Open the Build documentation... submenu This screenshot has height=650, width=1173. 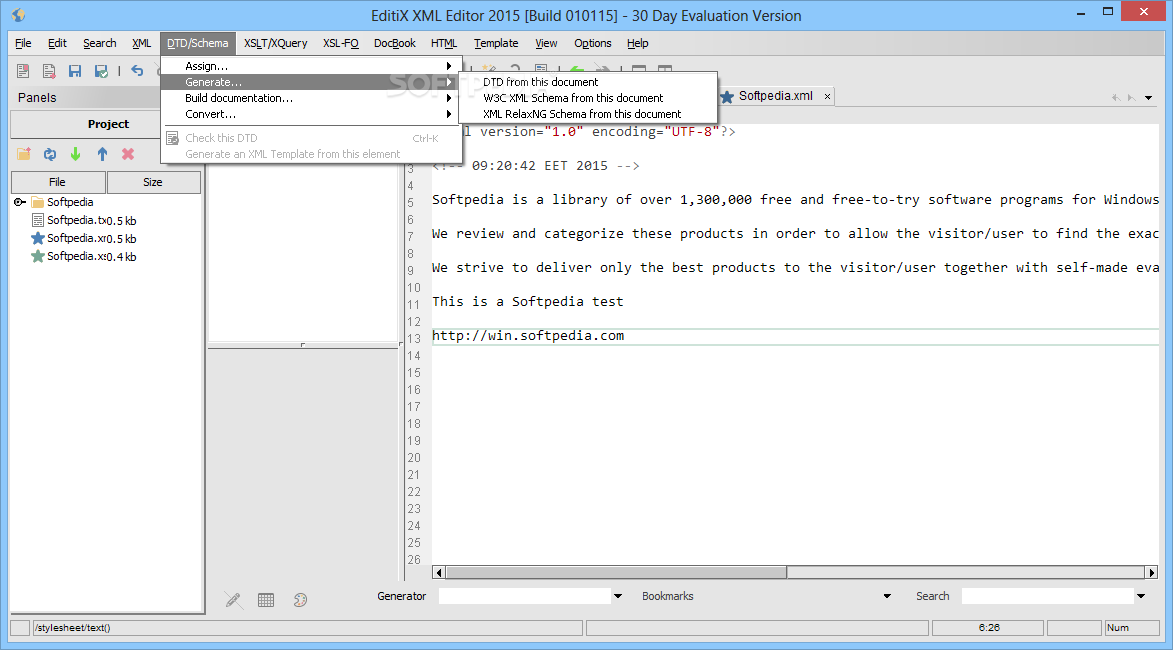click(x=311, y=98)
